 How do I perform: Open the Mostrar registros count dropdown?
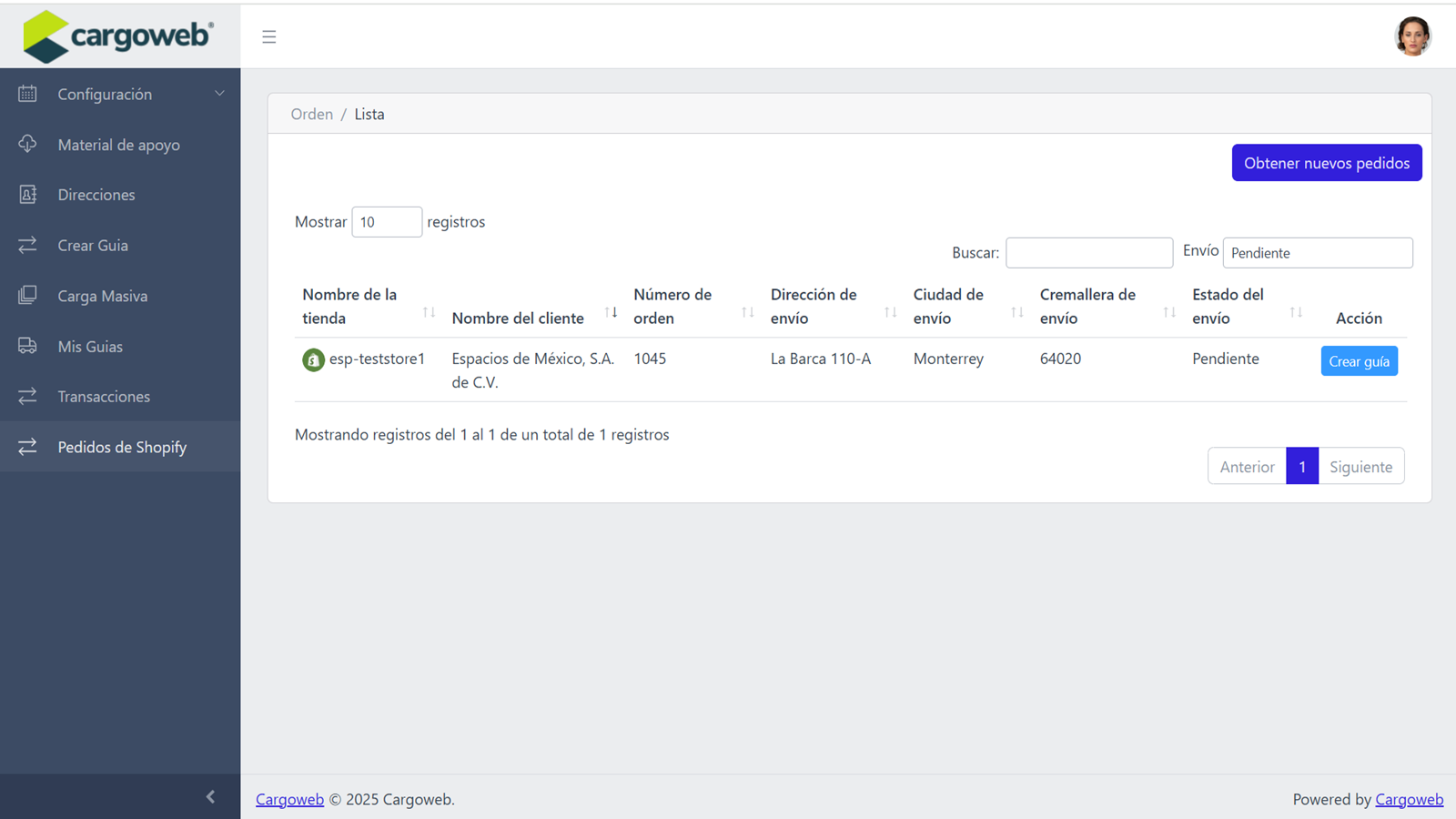[387, 222]
